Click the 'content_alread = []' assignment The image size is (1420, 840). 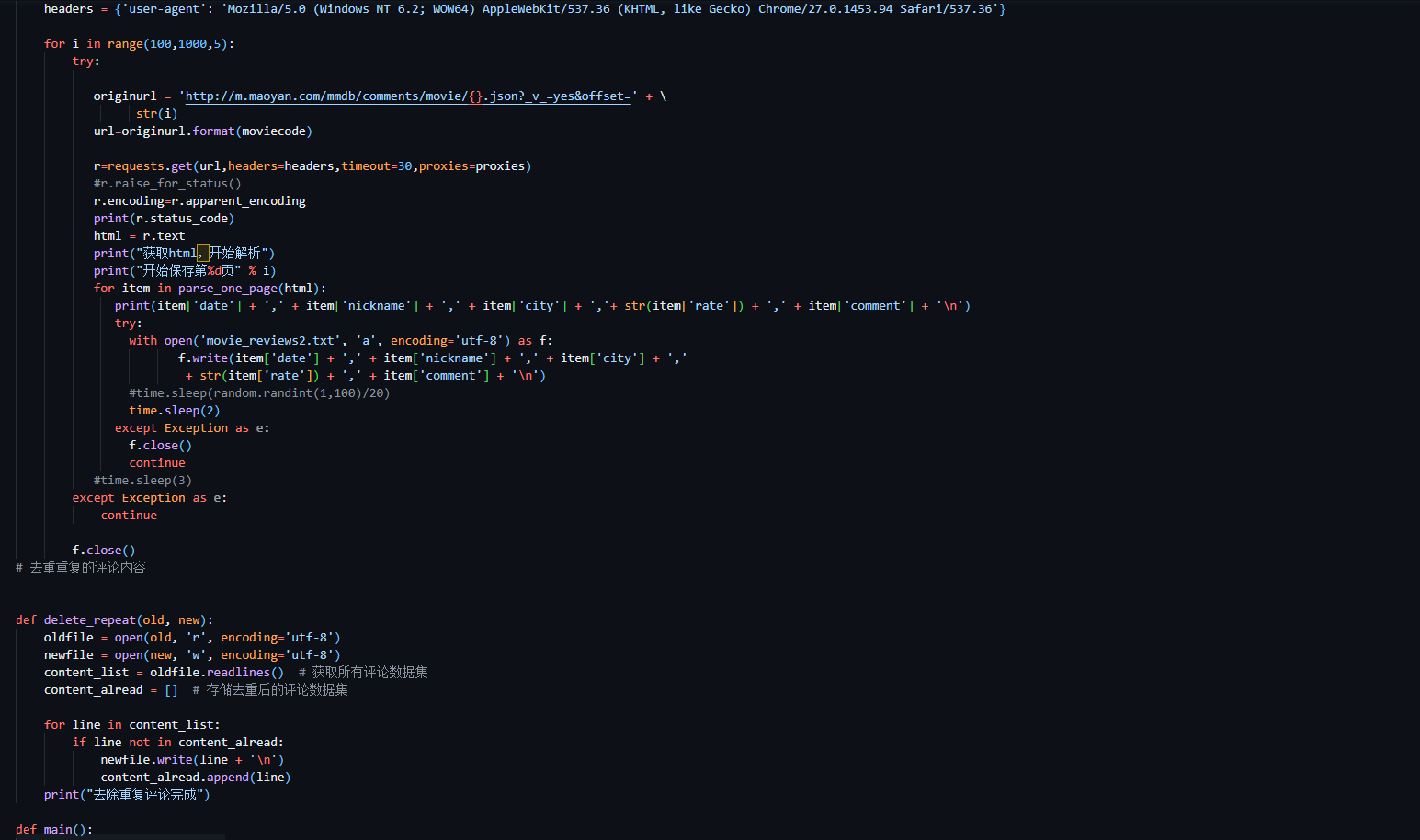[x=111, y=690]
